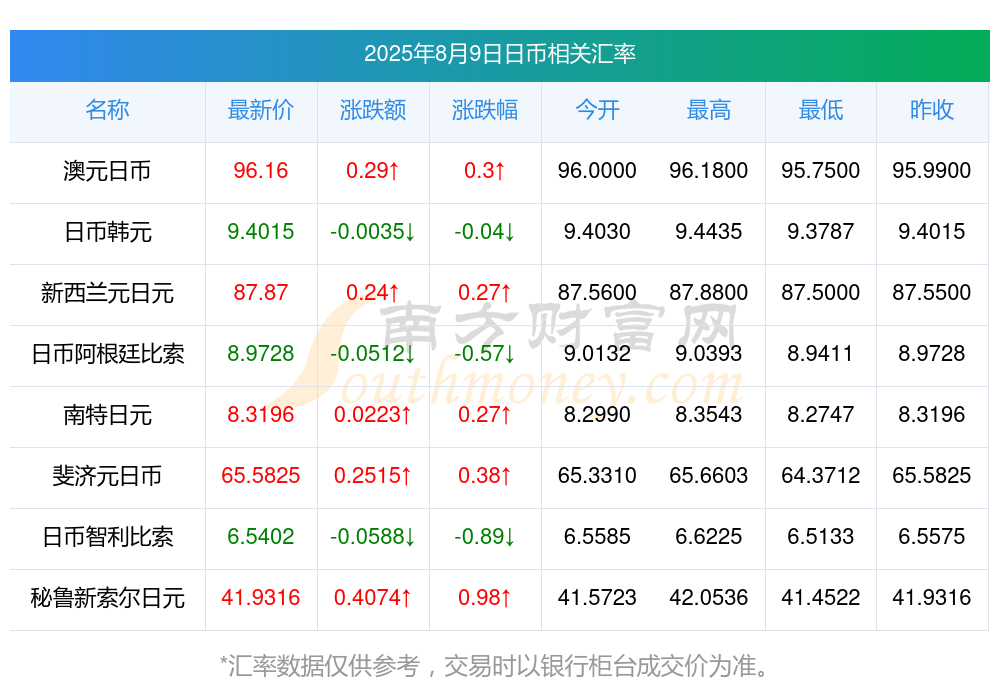Click the latest price '96.16'
The height and width of the screenshot is (698, 1000).
(260, 170)
